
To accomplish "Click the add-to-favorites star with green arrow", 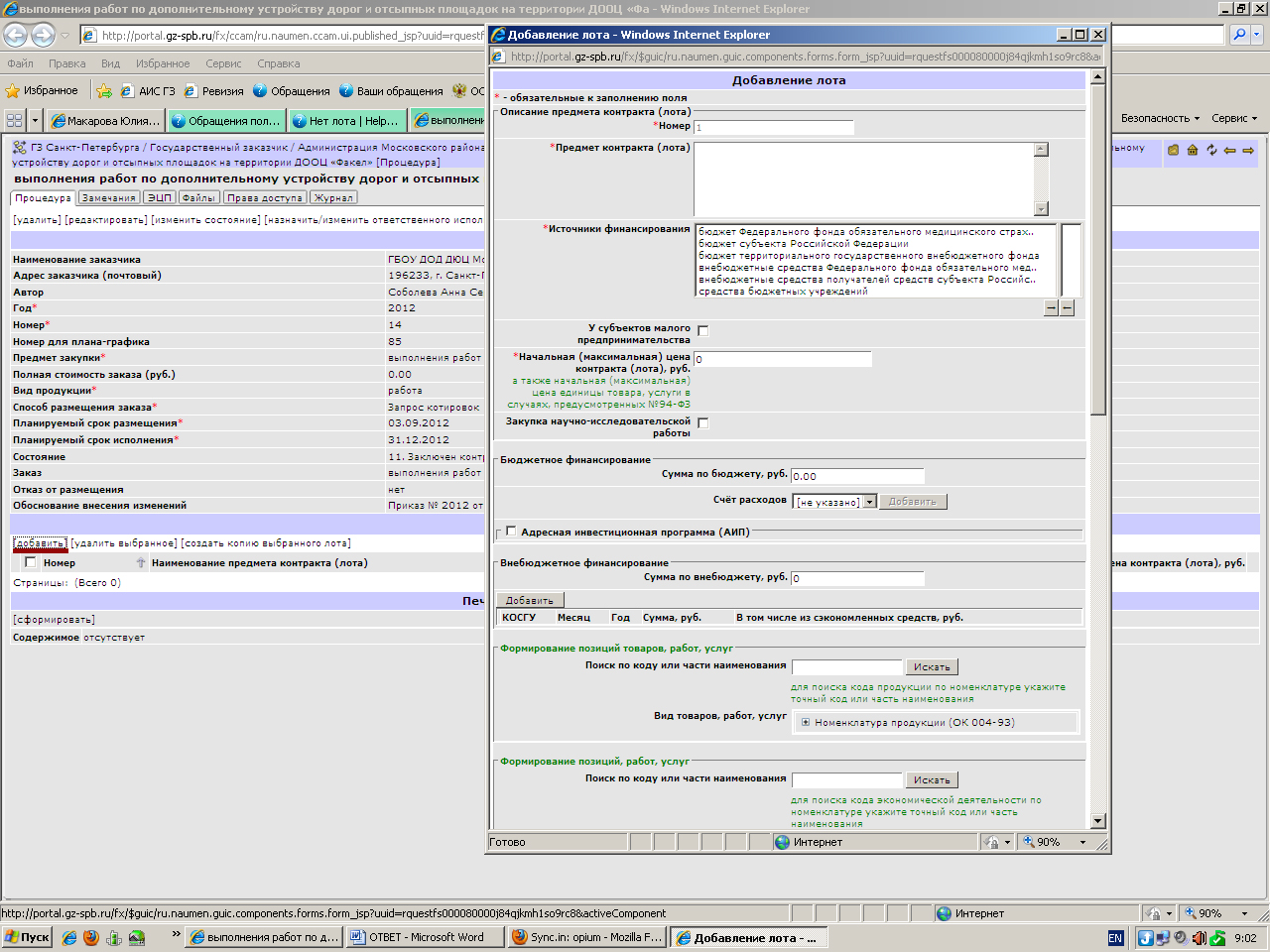I will [104, 90].
